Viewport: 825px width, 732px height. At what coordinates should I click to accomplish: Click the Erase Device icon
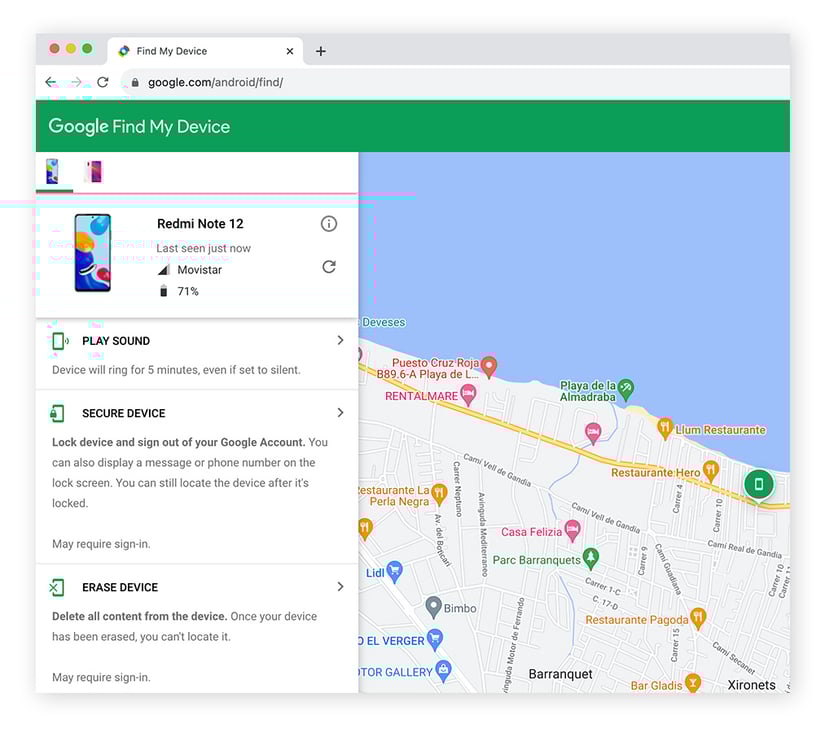point(58,587)
